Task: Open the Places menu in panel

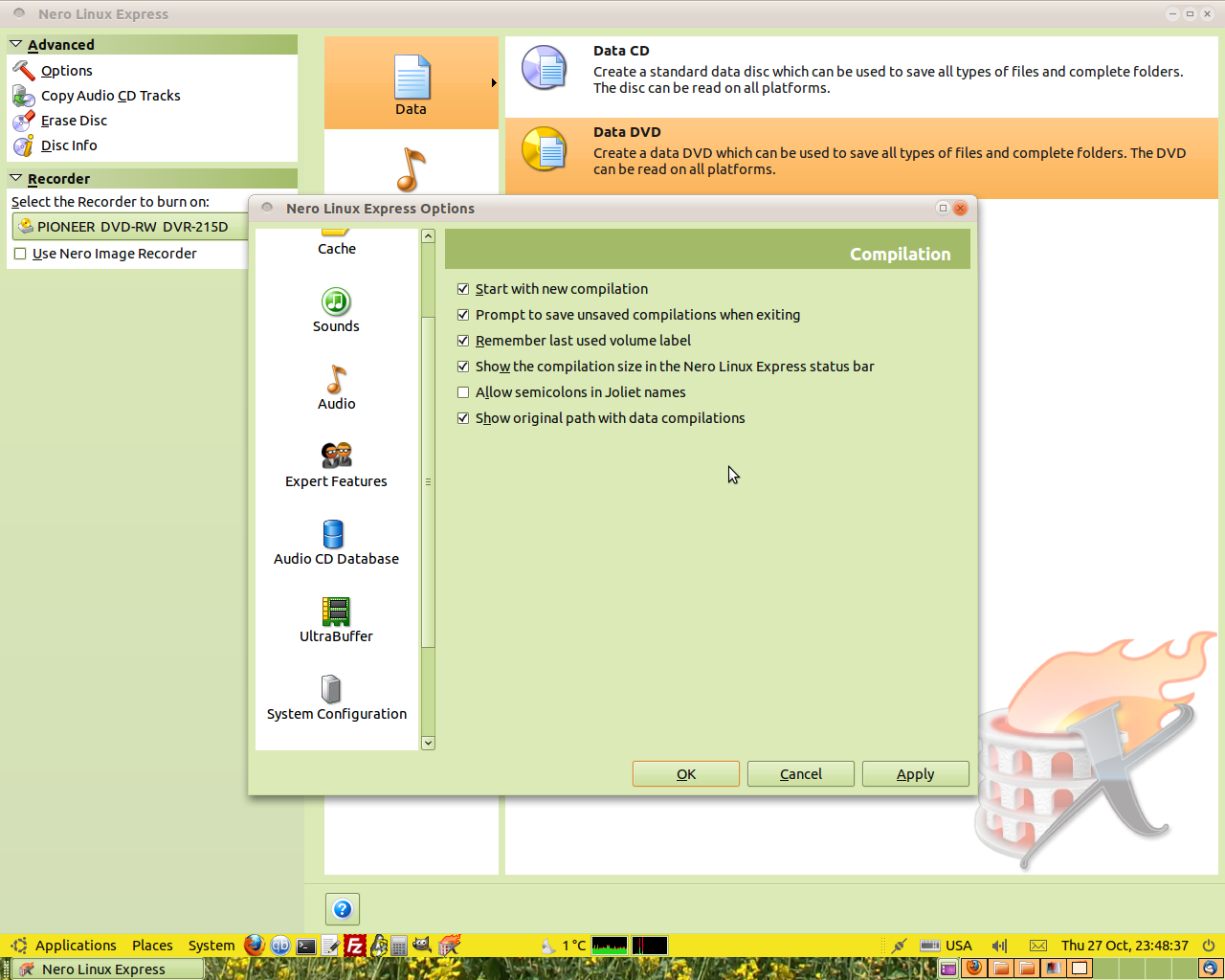Action: pos(152,946)
